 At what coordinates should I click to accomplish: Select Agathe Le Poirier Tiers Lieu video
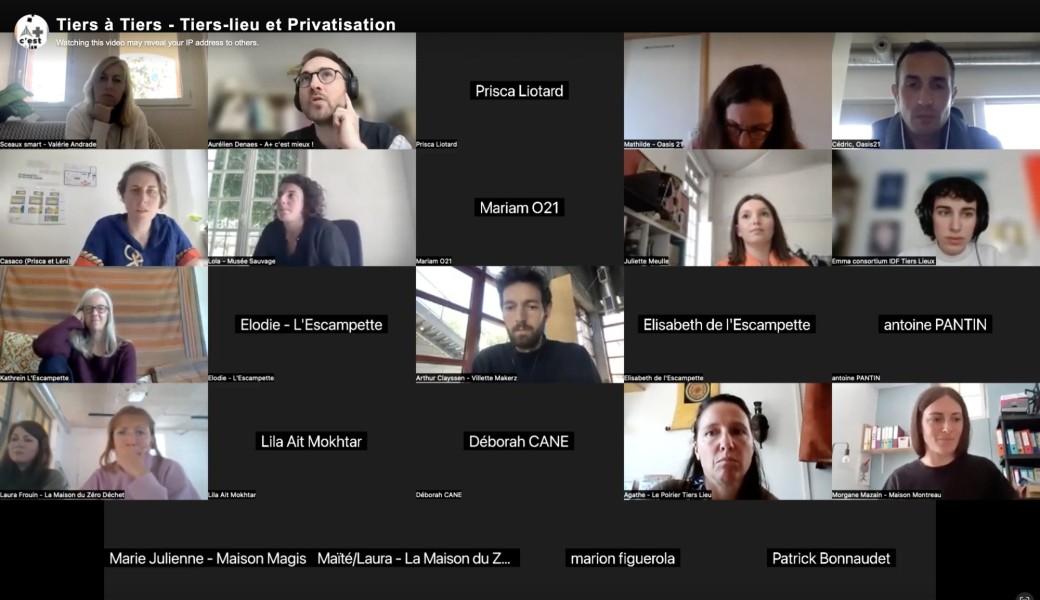pos(728,441)
